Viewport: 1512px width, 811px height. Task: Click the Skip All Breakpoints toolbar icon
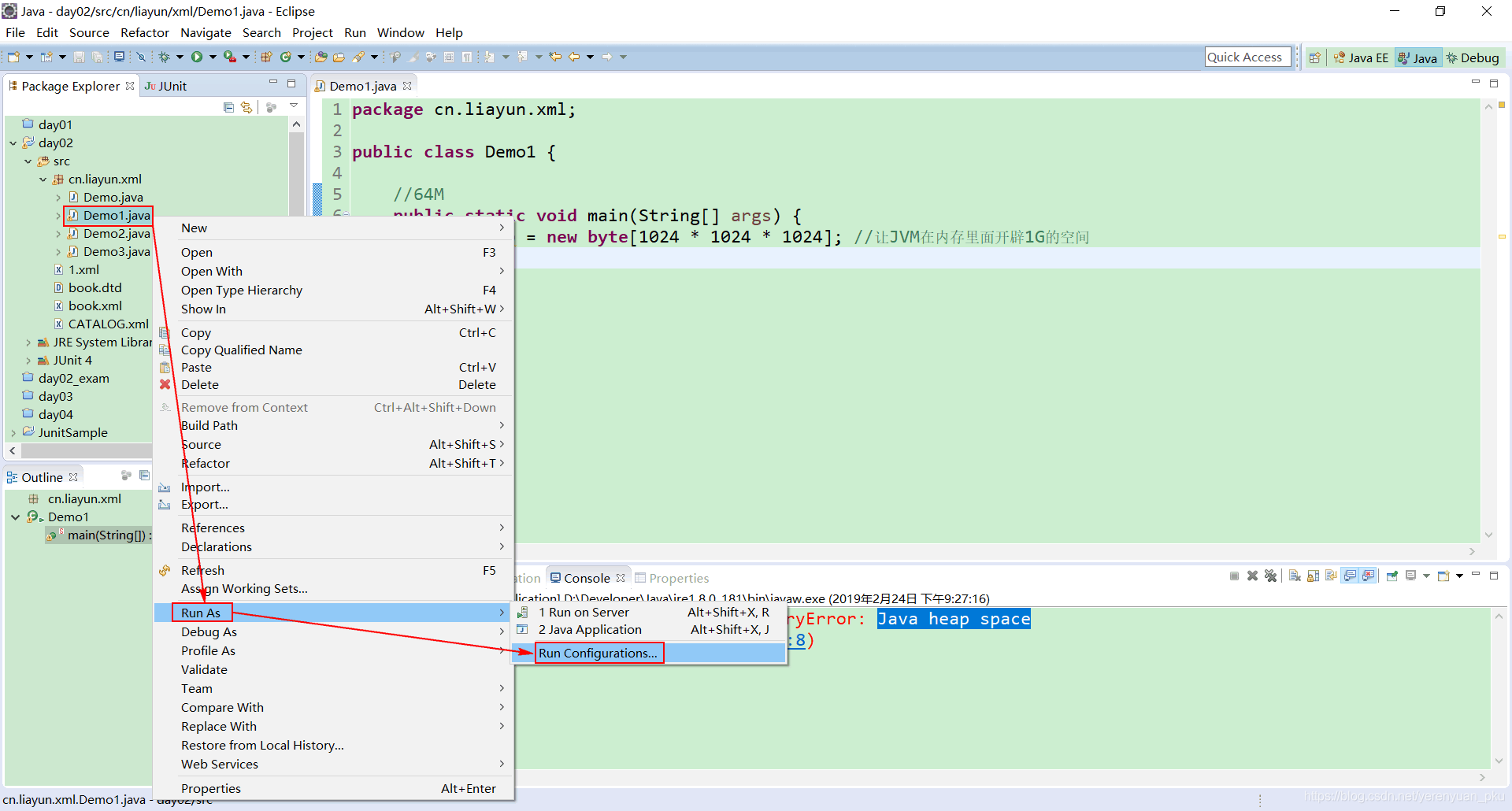tap(141, 57)
